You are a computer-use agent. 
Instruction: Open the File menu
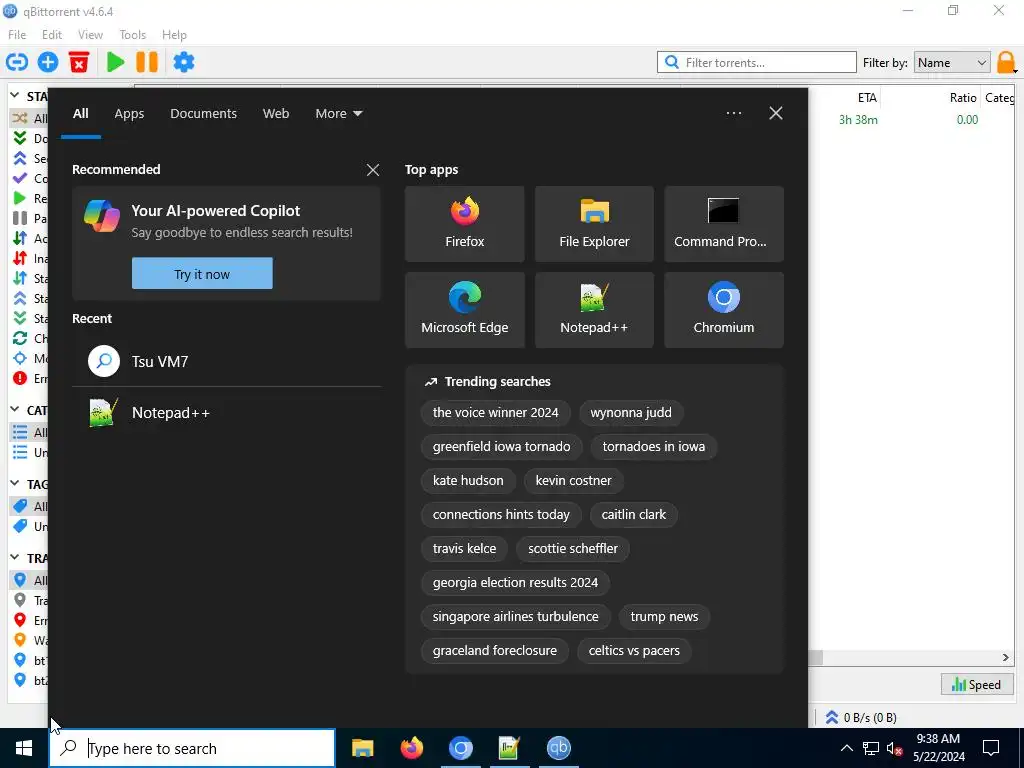point(17,35)
